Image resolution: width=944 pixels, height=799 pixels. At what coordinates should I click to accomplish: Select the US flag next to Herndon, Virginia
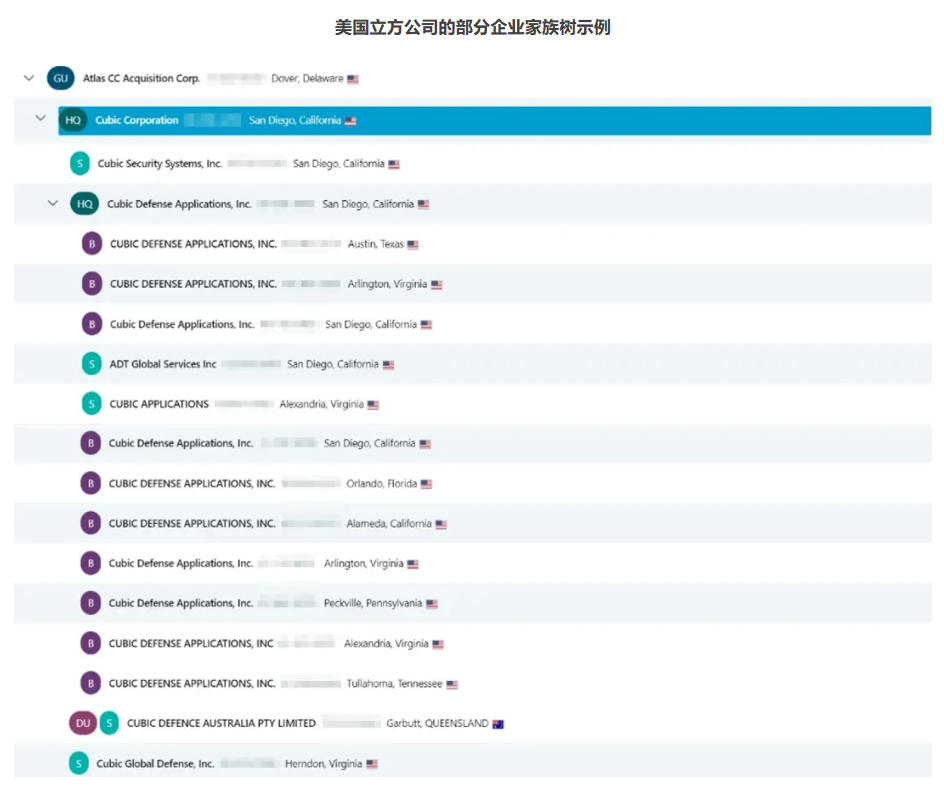coord(372,764)
